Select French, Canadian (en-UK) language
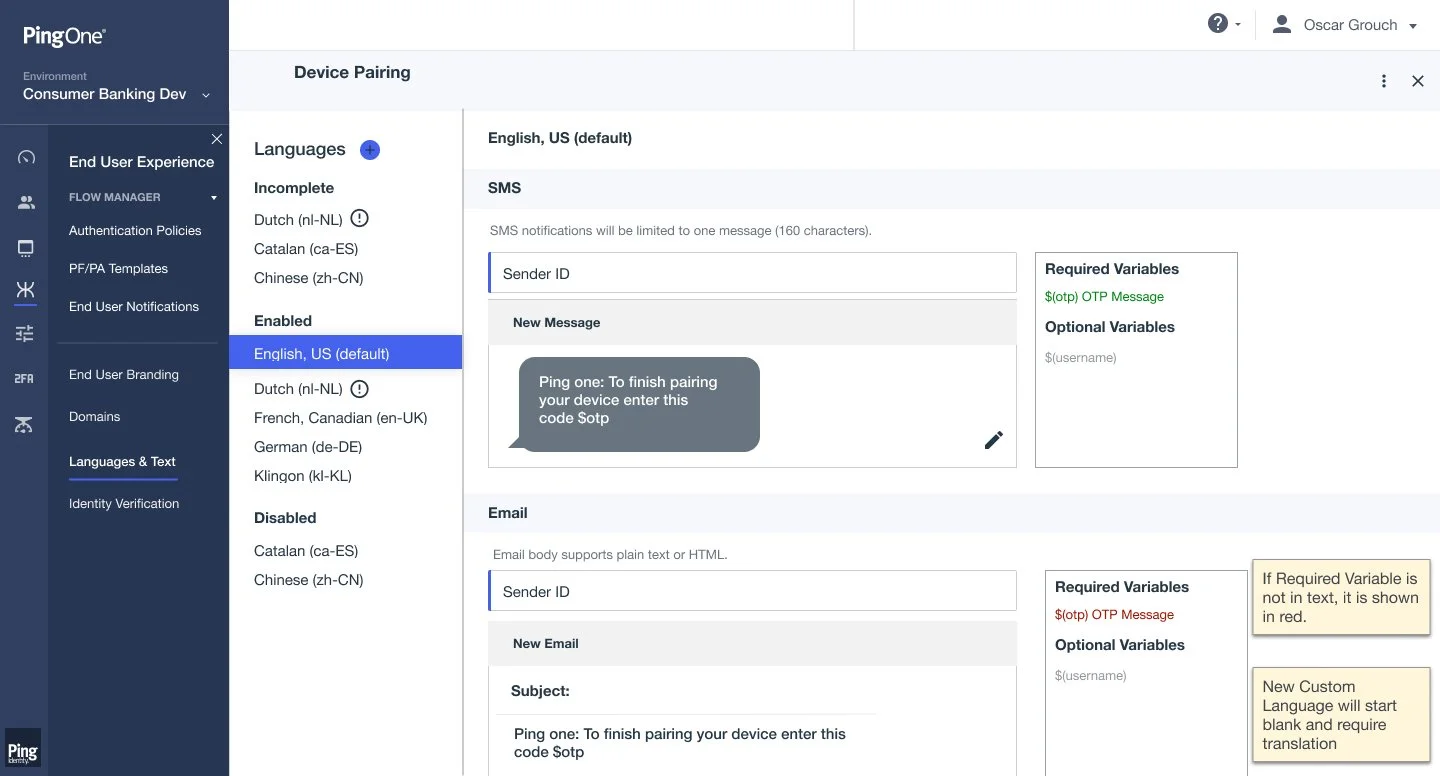Viewport: 1440px width, 776px height. [x=341, y=418]
